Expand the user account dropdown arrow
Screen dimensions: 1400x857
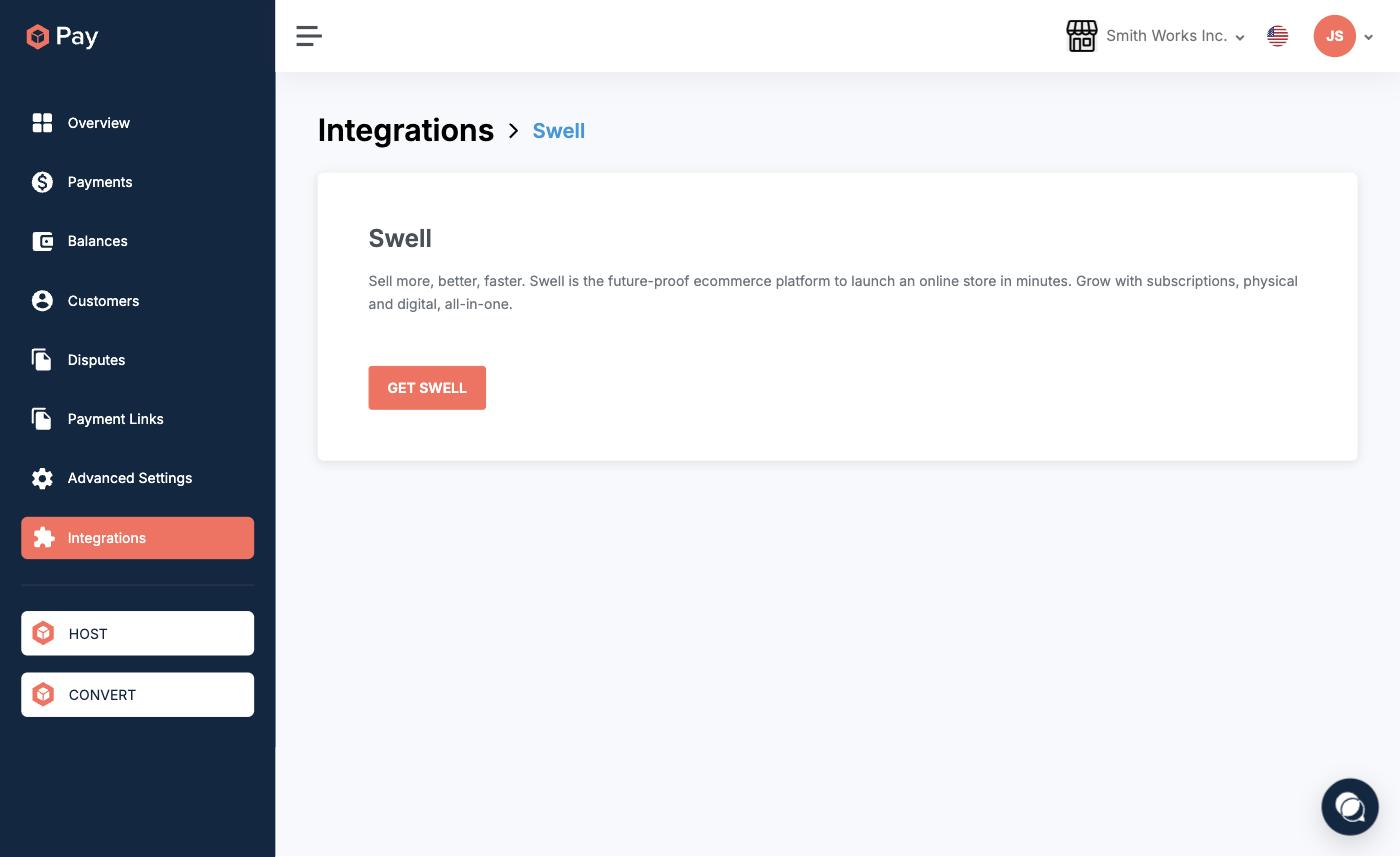pos(1369,37)
